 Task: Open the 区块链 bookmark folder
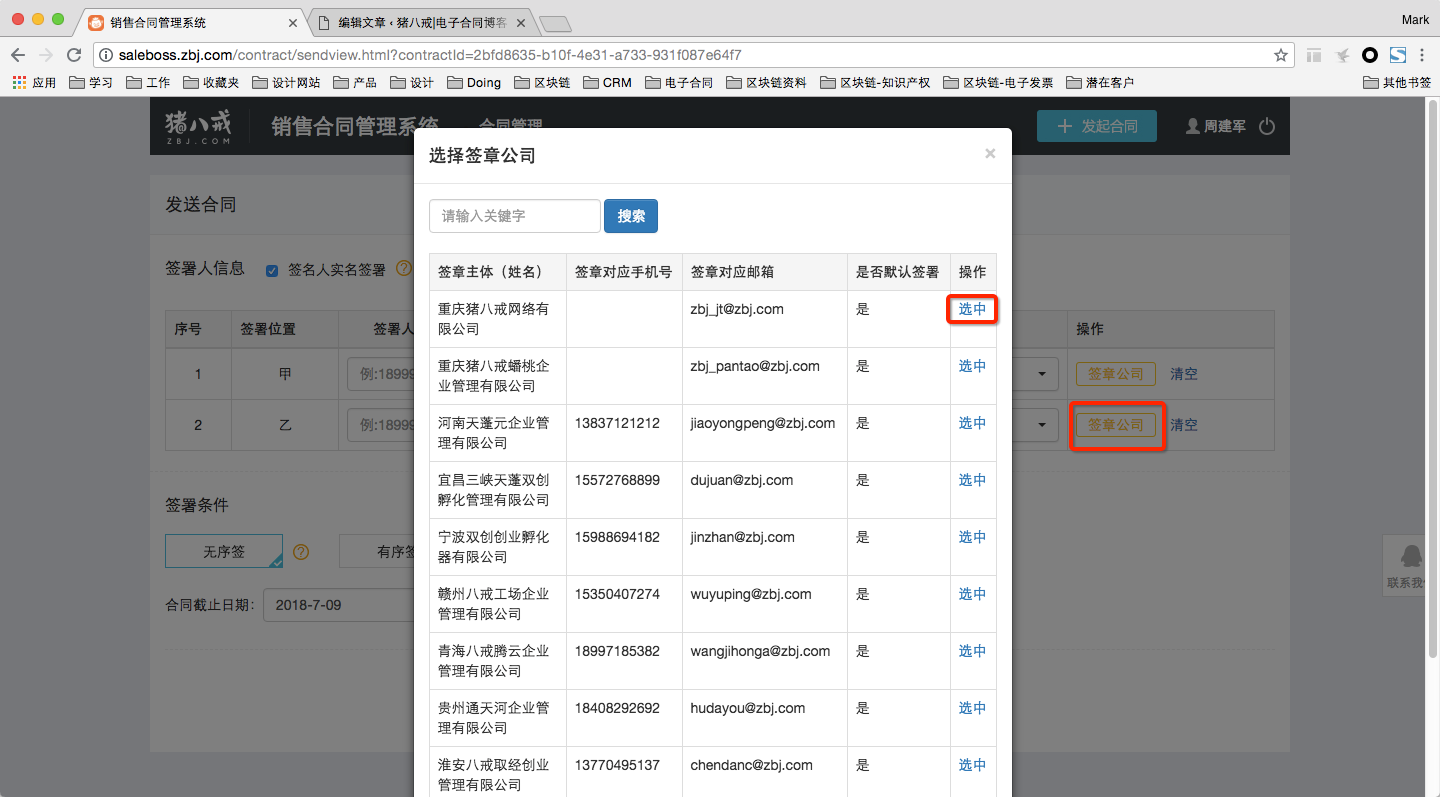click(x=540, y=83)
